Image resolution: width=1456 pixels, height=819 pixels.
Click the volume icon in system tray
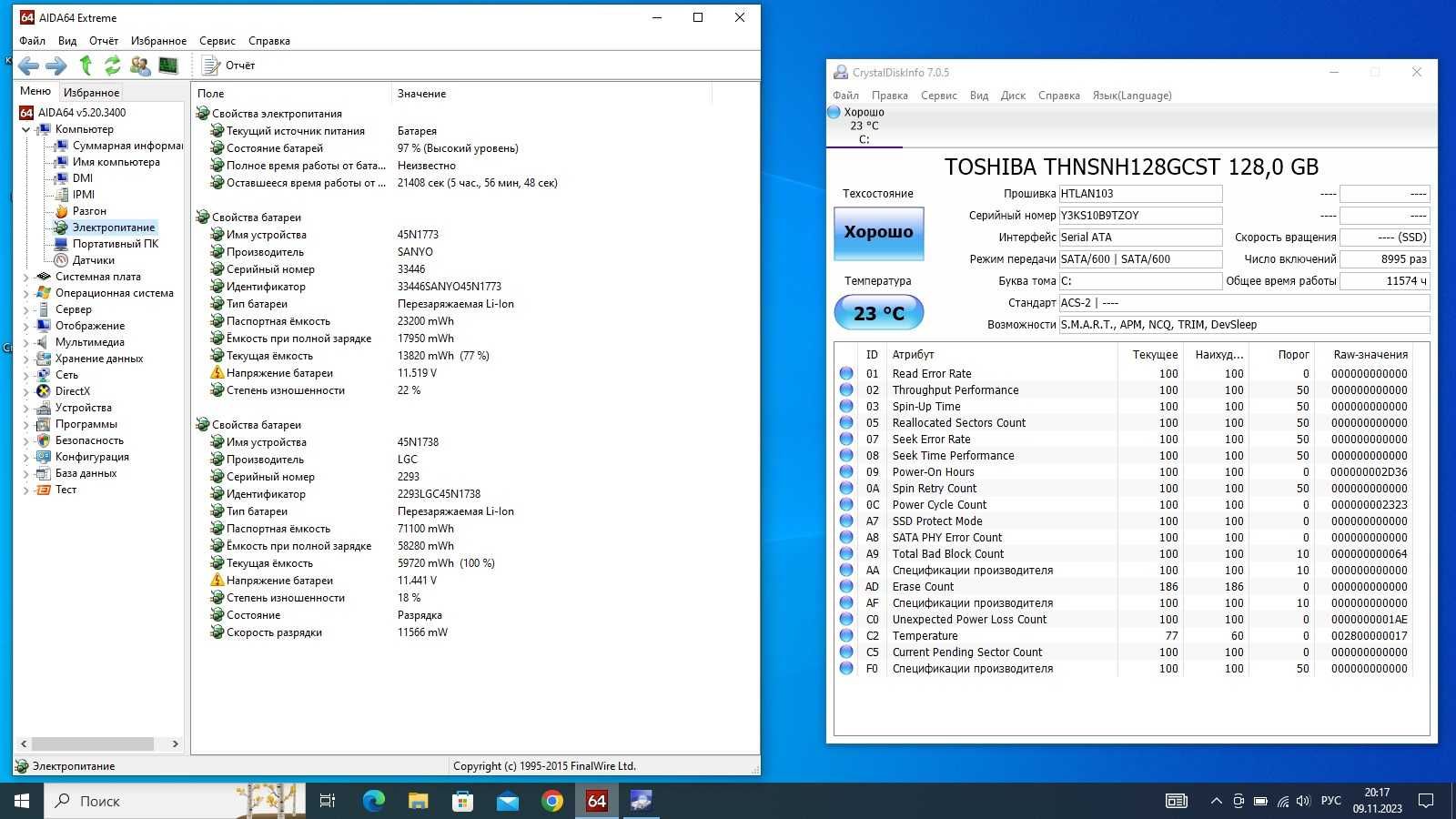[1303, 801]
